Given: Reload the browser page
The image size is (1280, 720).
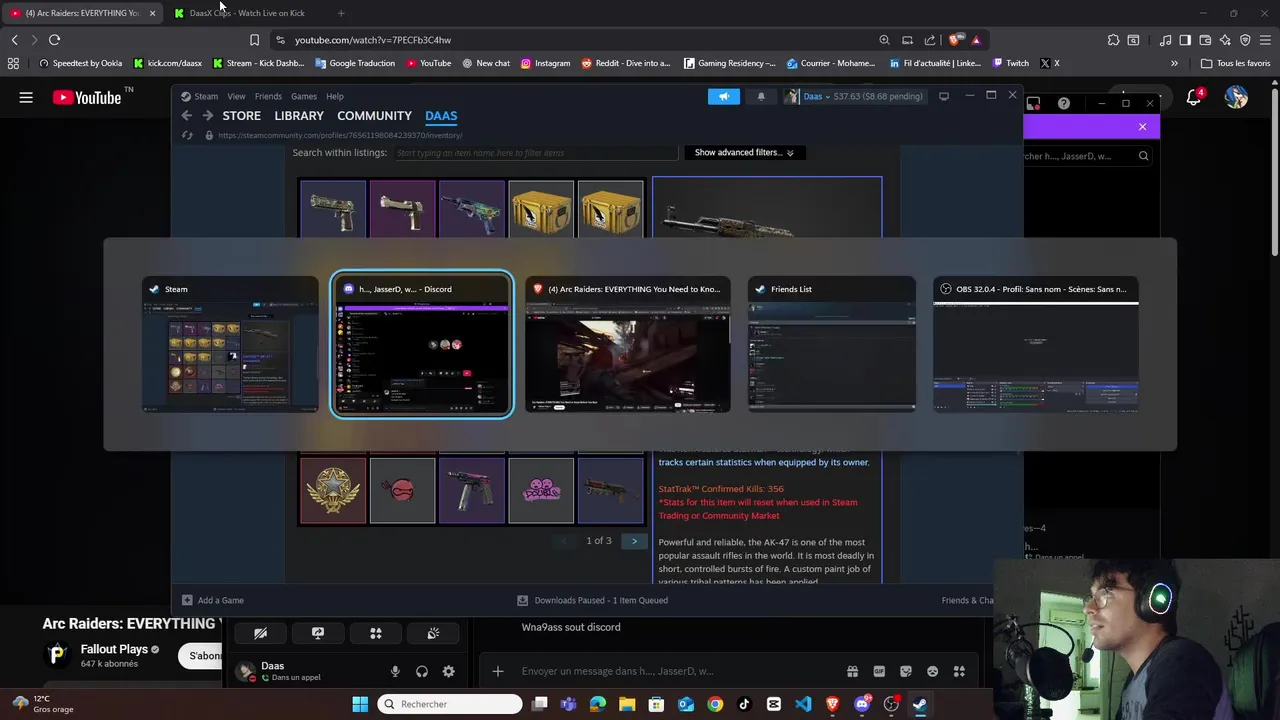Looking at the screenshot, I should point(54,40).
